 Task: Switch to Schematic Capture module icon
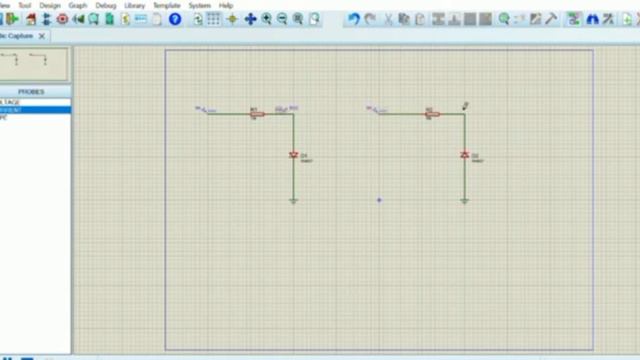pyautogui.click(x=47, y=19)
